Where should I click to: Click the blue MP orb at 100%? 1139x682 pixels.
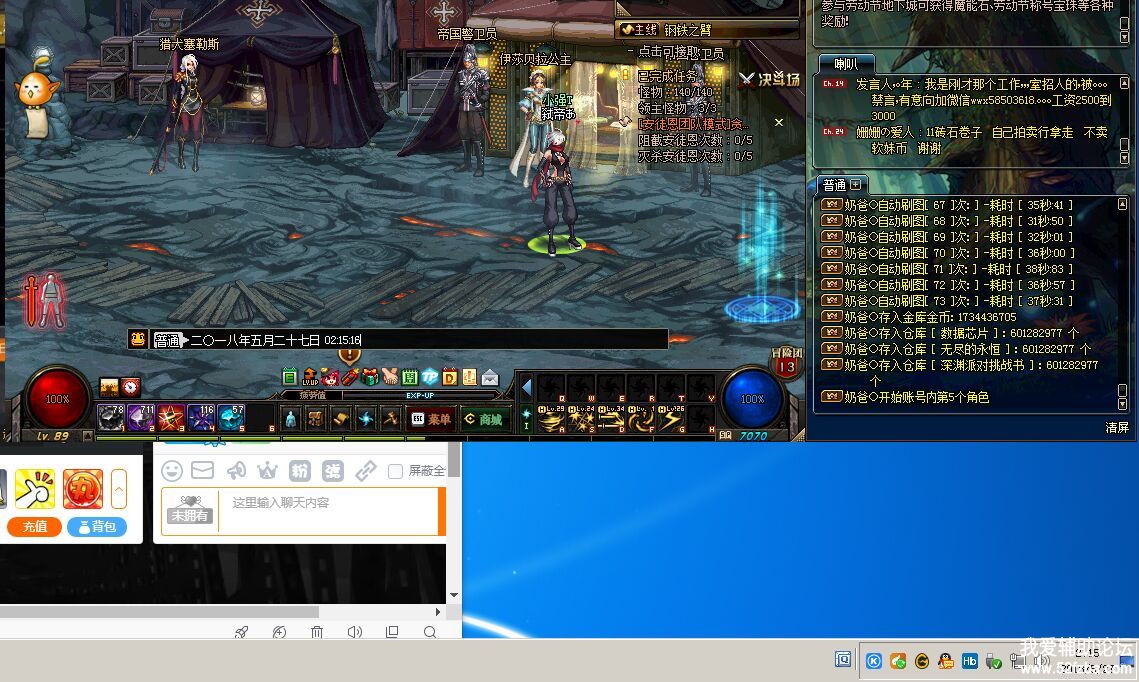pyautogui.click(x=753, y=399)
